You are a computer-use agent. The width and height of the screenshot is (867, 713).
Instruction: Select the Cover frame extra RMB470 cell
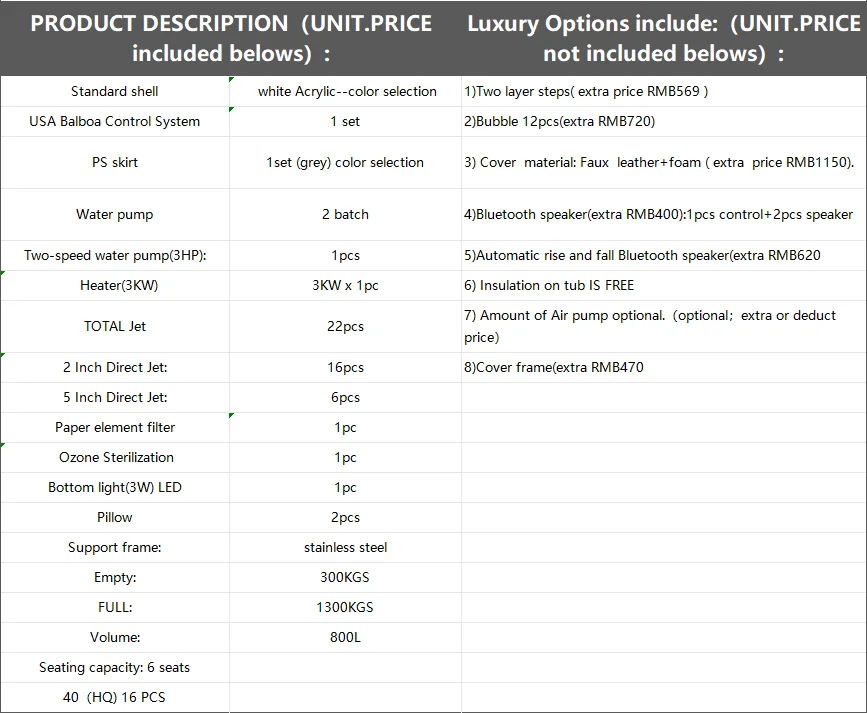coord(664,367)
